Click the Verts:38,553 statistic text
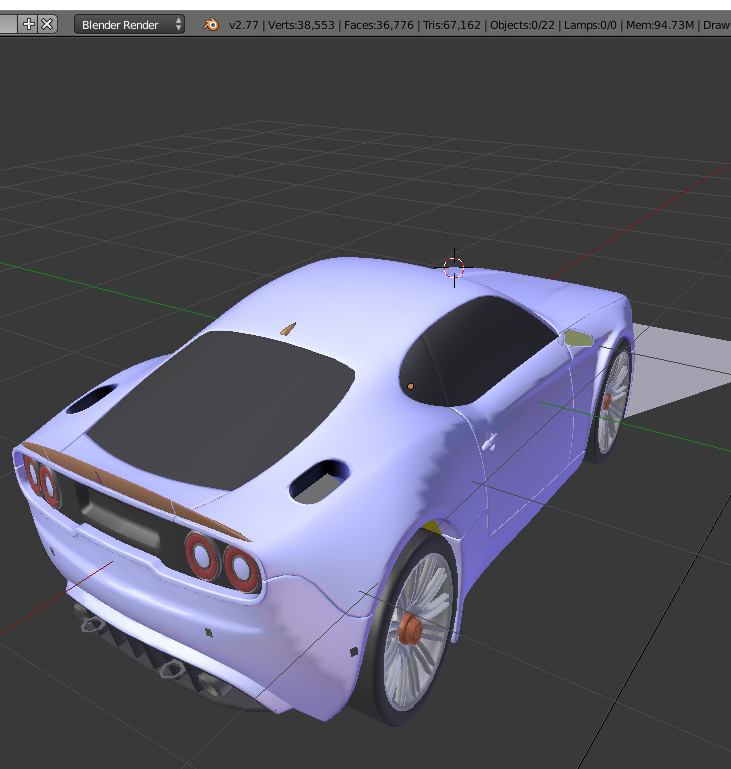Screen dimensions: 731x769 [301, 25]
